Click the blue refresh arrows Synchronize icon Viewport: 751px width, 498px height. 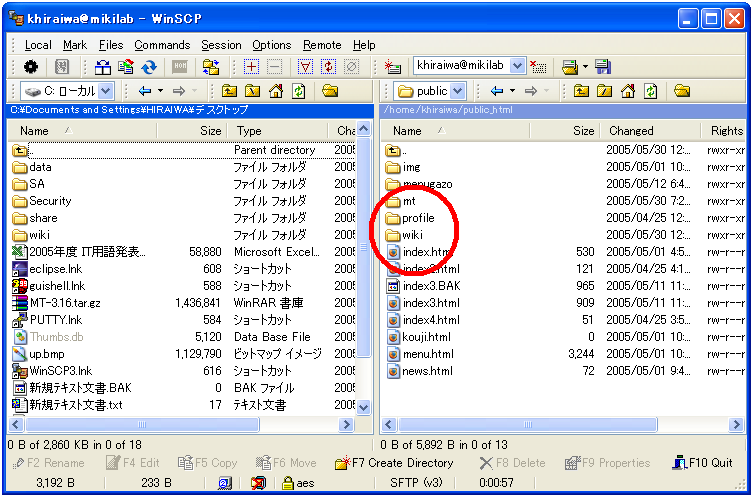pos(149,67)
